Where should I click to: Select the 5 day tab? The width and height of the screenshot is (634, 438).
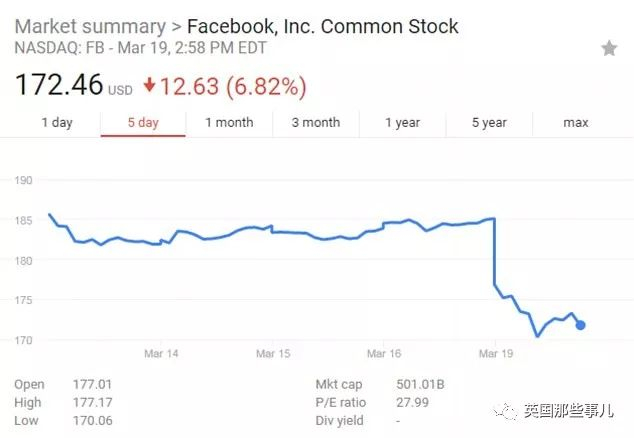143,123
